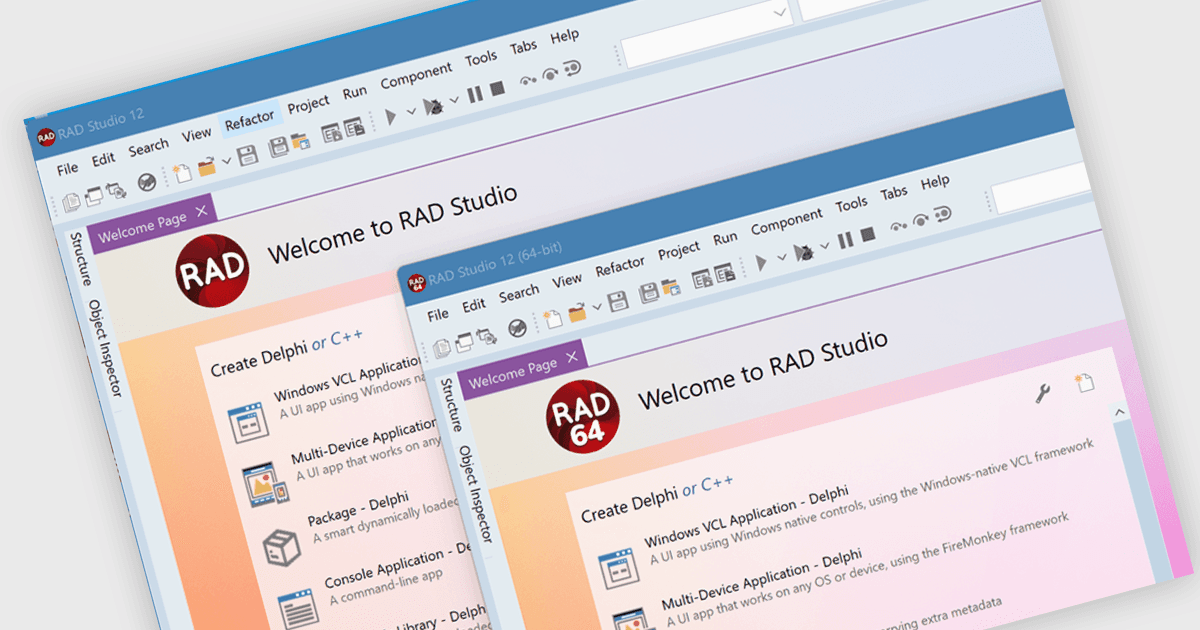Click View Form icon in 64-bit window
Screen dimensions: 1200x630
[464, 343]
